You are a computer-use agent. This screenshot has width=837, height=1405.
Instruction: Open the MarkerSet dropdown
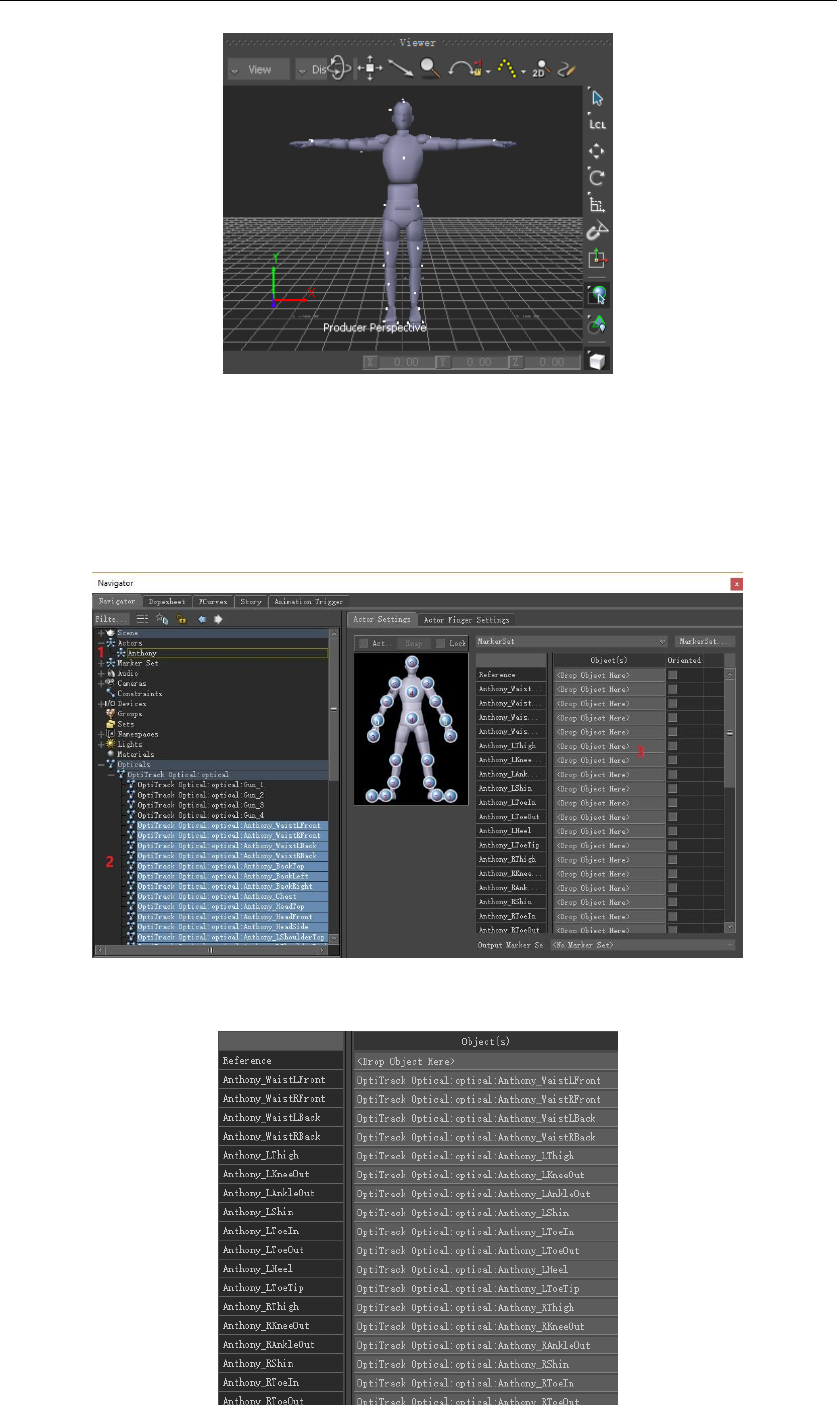tap(570, 641)
